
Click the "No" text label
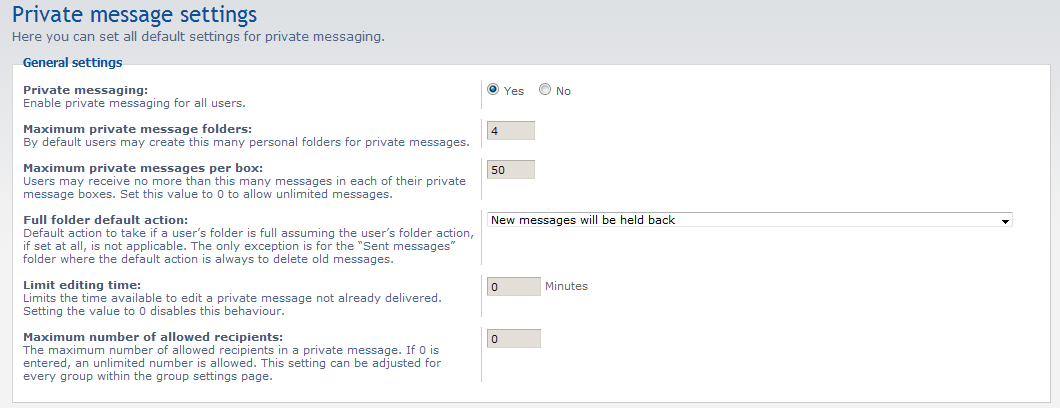click(563, 91)
